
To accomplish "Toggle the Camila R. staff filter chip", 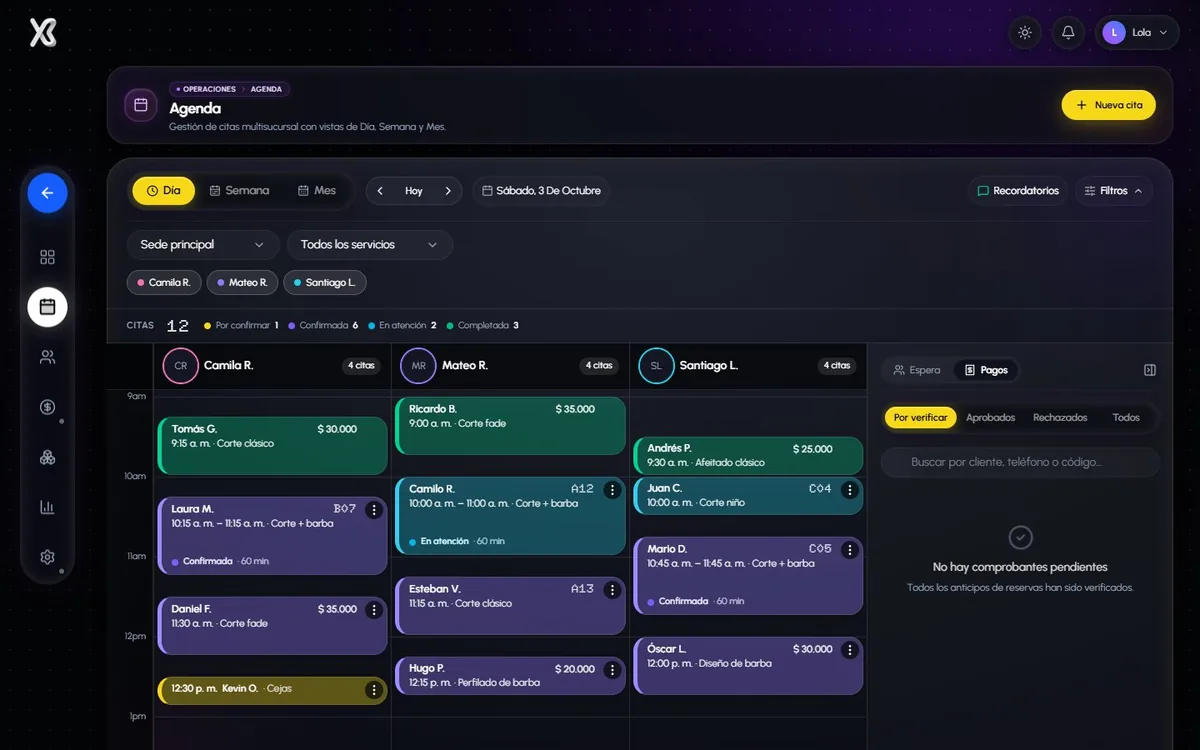I will [164, 283].
